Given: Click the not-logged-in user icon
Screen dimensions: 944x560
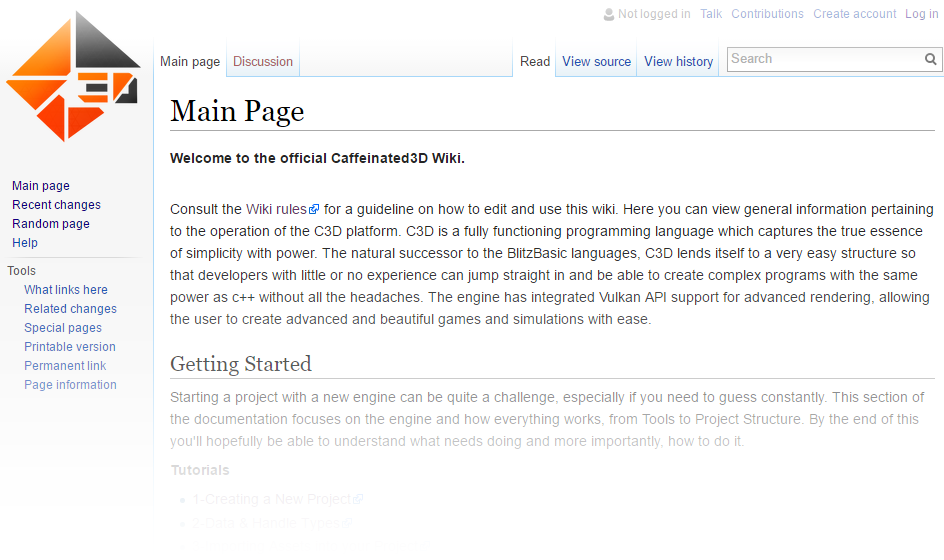Looking at the screenshot, I should pos(609,14).
